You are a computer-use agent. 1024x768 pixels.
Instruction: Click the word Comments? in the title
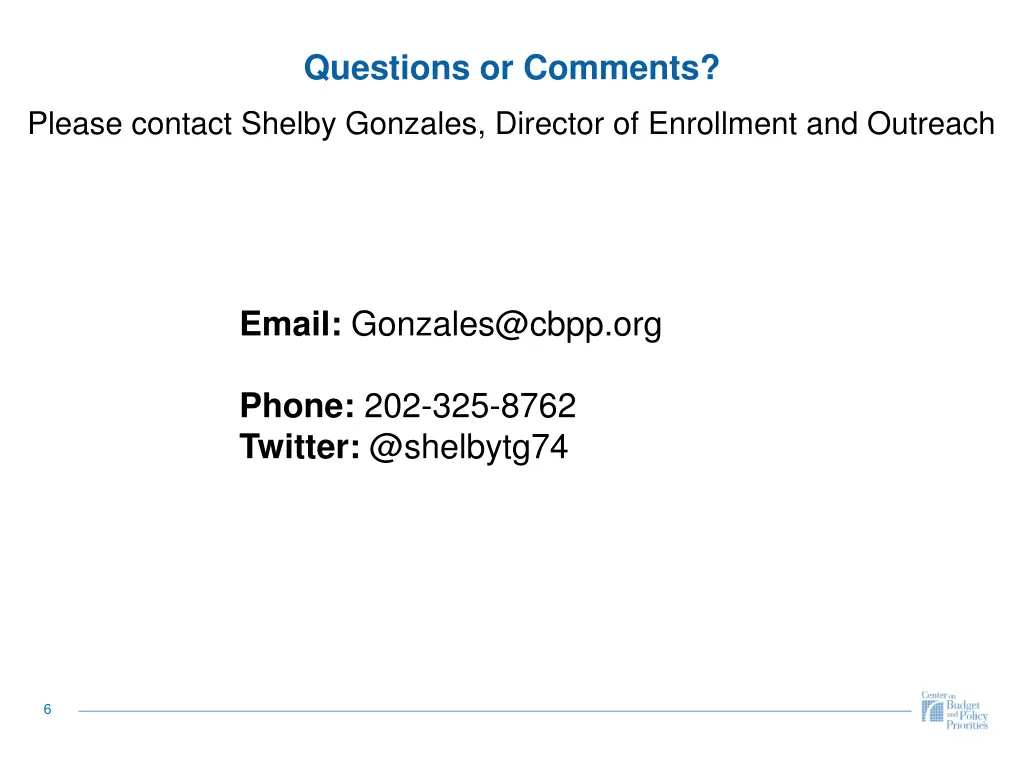click(x=621, y=68)
